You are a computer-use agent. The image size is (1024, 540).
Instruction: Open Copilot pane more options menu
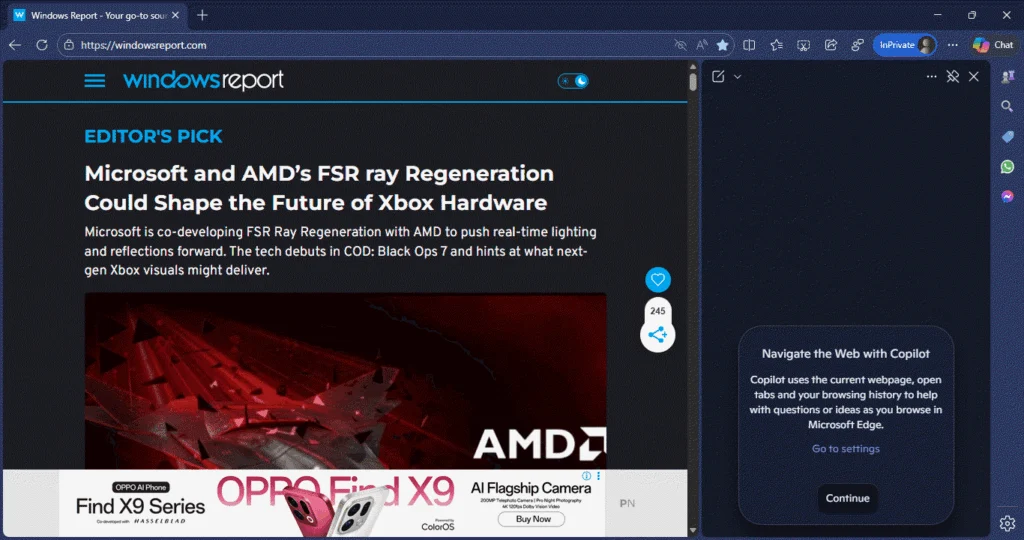[932, 77]
